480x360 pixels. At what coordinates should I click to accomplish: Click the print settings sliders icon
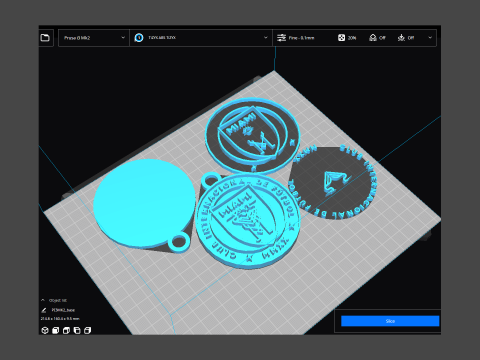[x=282, y=38]
